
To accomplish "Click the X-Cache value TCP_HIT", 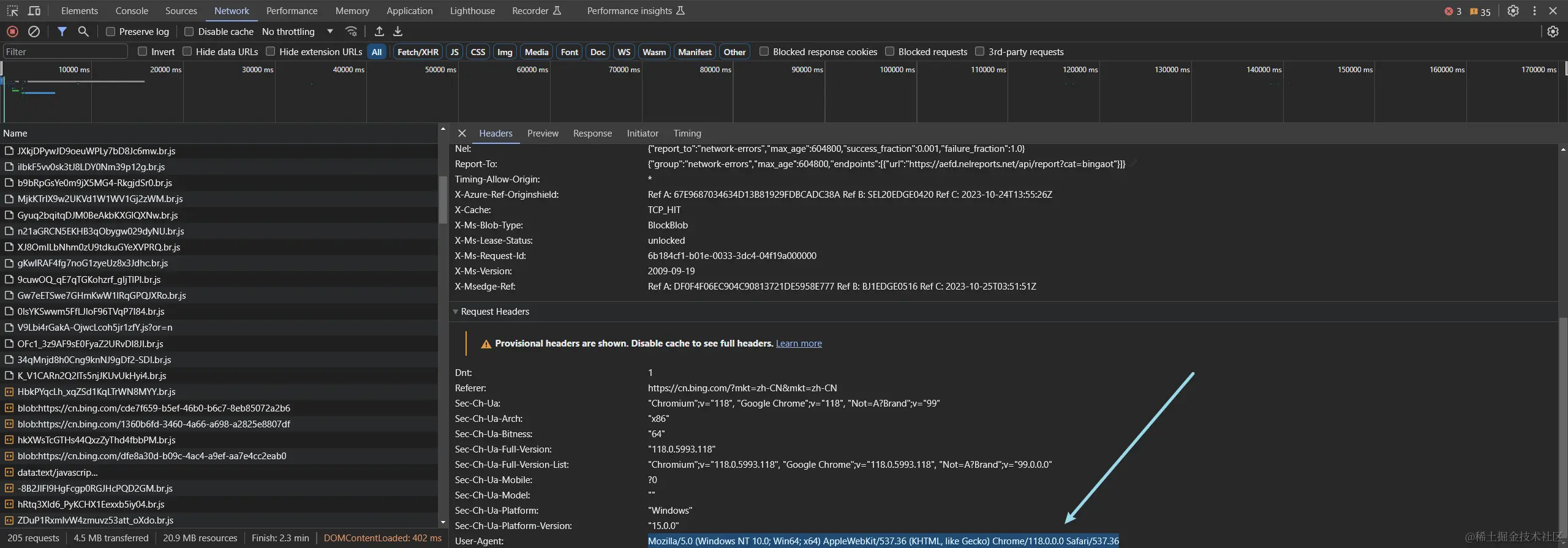I will [664, 210].
